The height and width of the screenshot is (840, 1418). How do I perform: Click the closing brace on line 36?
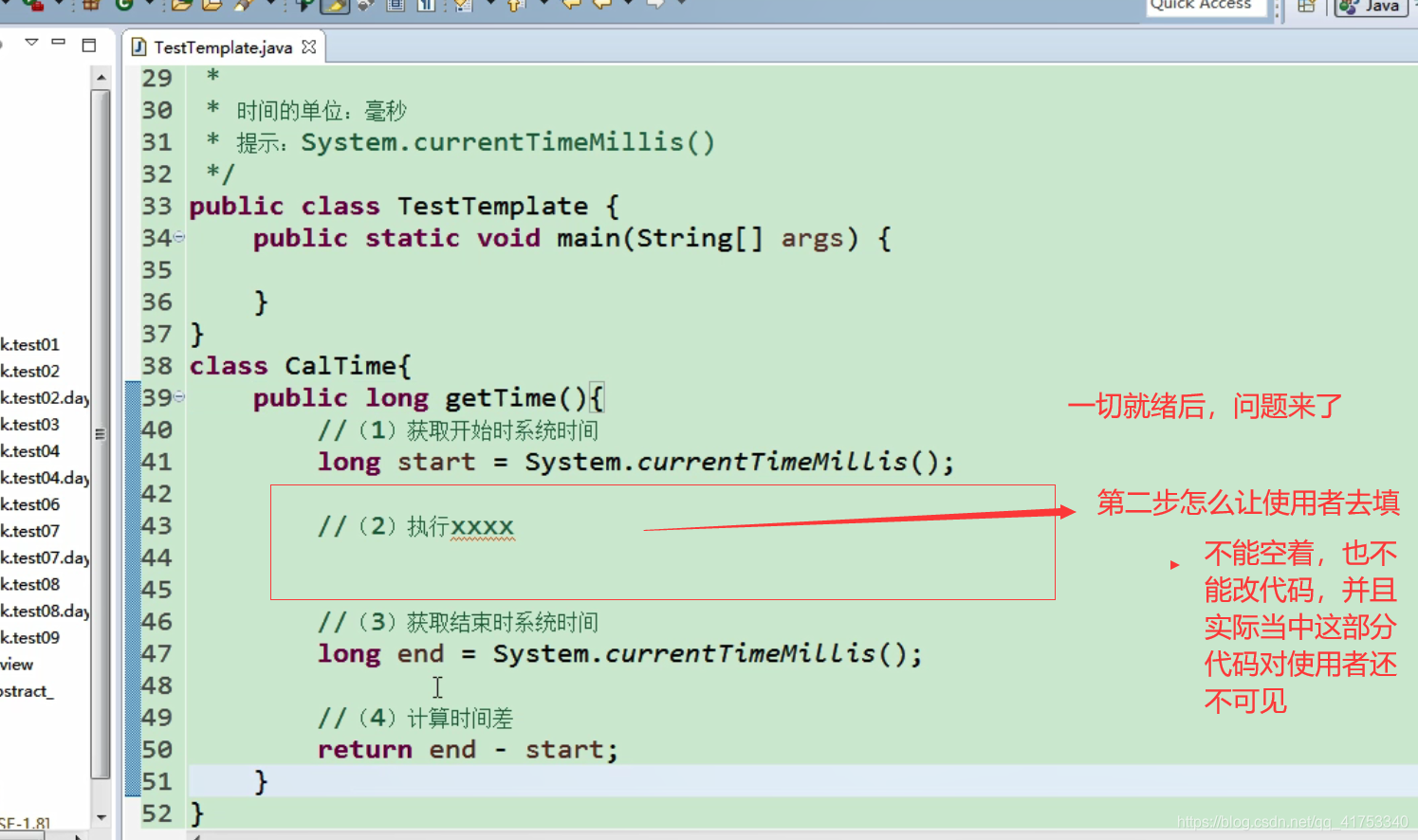(261, 302)
